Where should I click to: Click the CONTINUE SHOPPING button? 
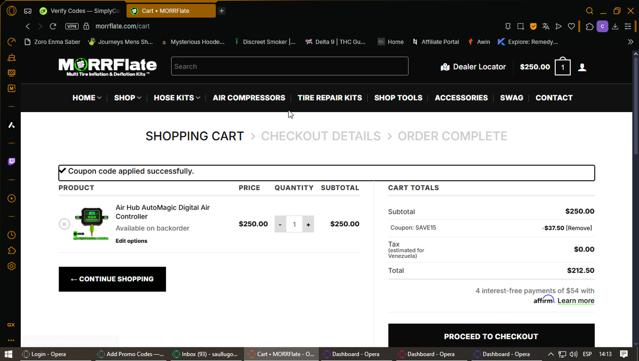pos(112,279)
